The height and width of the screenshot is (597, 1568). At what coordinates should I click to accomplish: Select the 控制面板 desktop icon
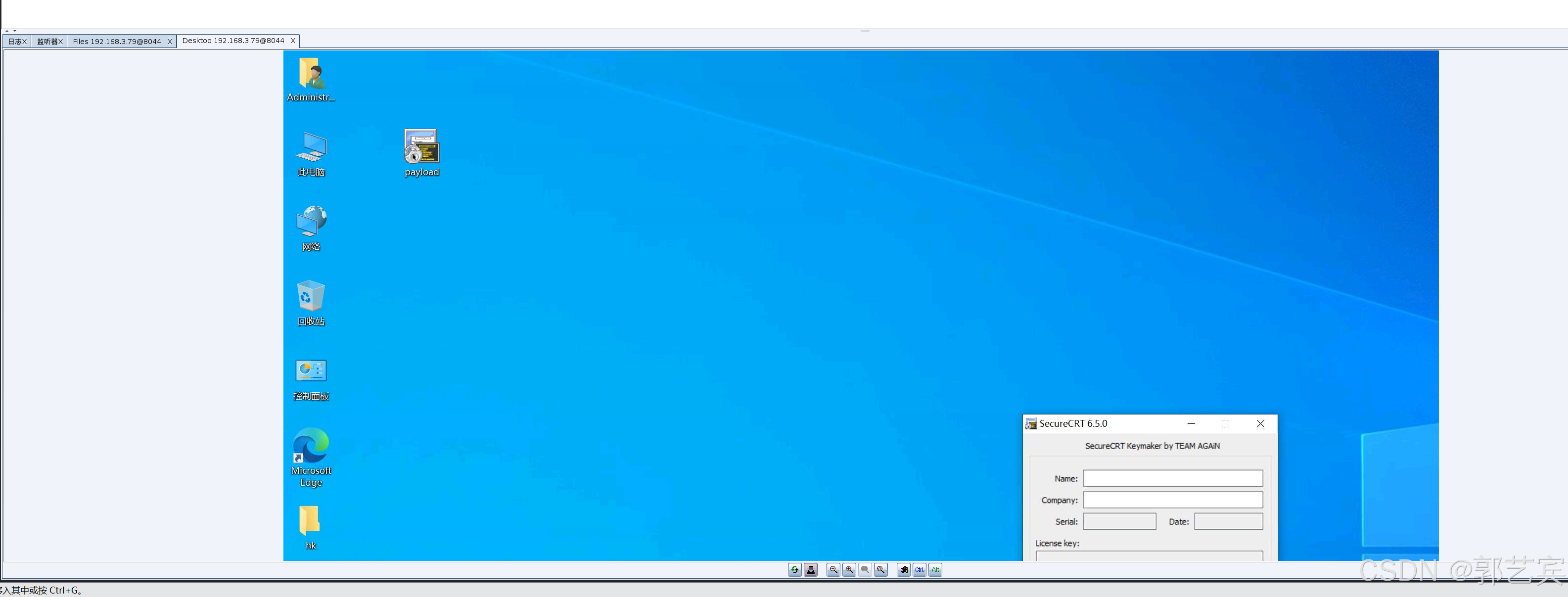311,379
